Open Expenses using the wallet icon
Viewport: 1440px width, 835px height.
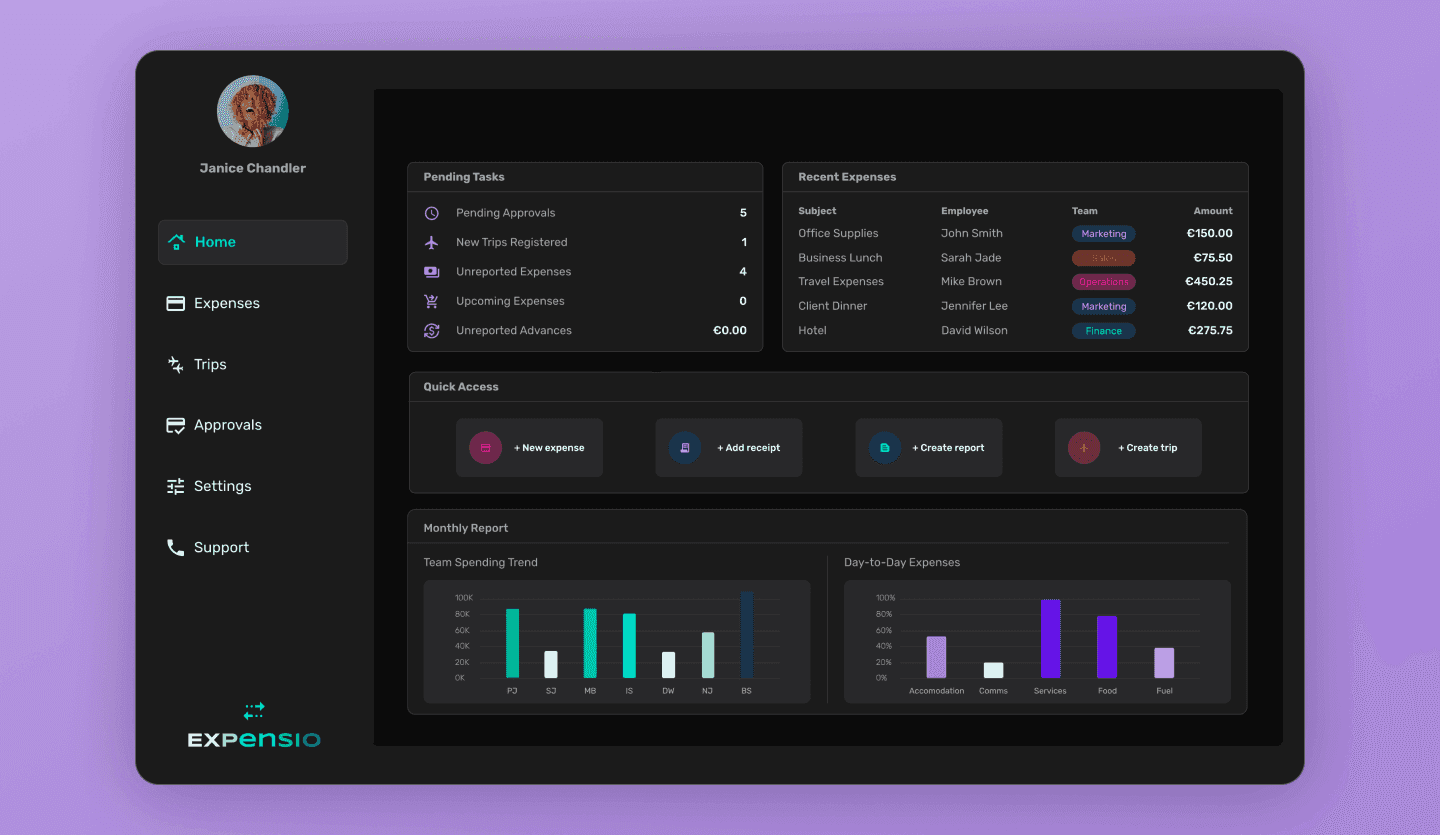tap(176, 302)
